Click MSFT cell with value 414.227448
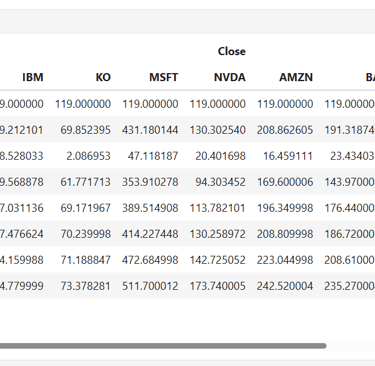Viewport: 375px width, 366px height. (x=150, y=234)
